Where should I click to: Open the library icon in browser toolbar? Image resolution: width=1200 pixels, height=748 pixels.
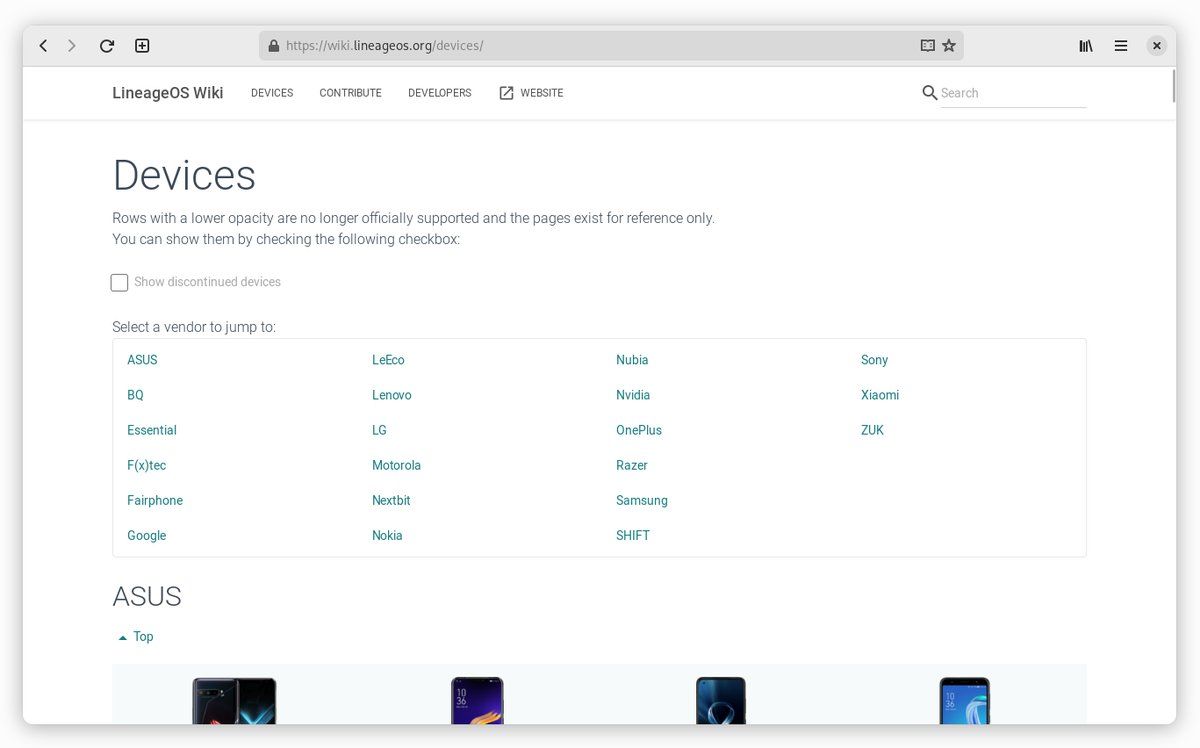click(x=1086, y=45)
